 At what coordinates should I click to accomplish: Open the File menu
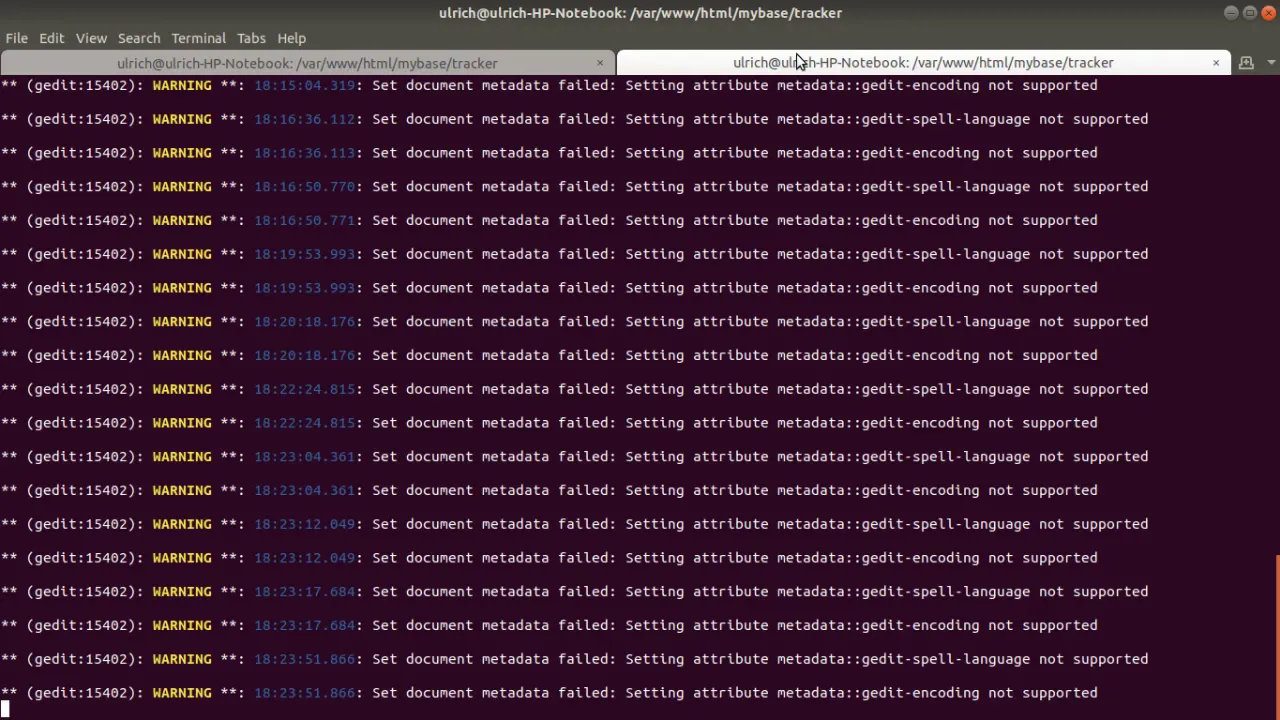pyautogui.click(x=16, y=38)
